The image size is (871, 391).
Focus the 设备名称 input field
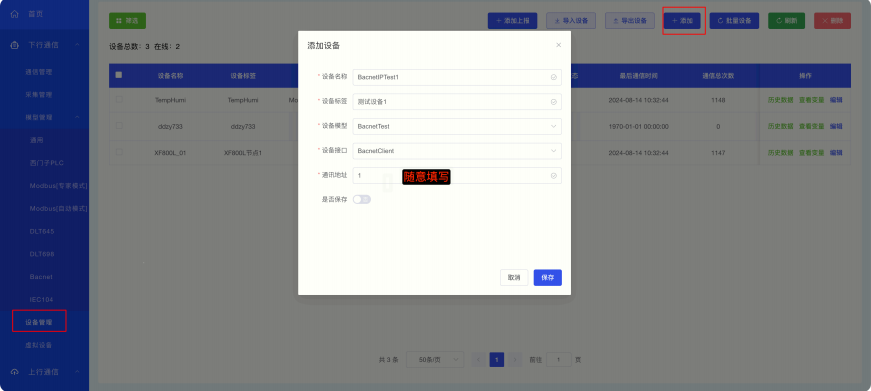tap(457, 77)
